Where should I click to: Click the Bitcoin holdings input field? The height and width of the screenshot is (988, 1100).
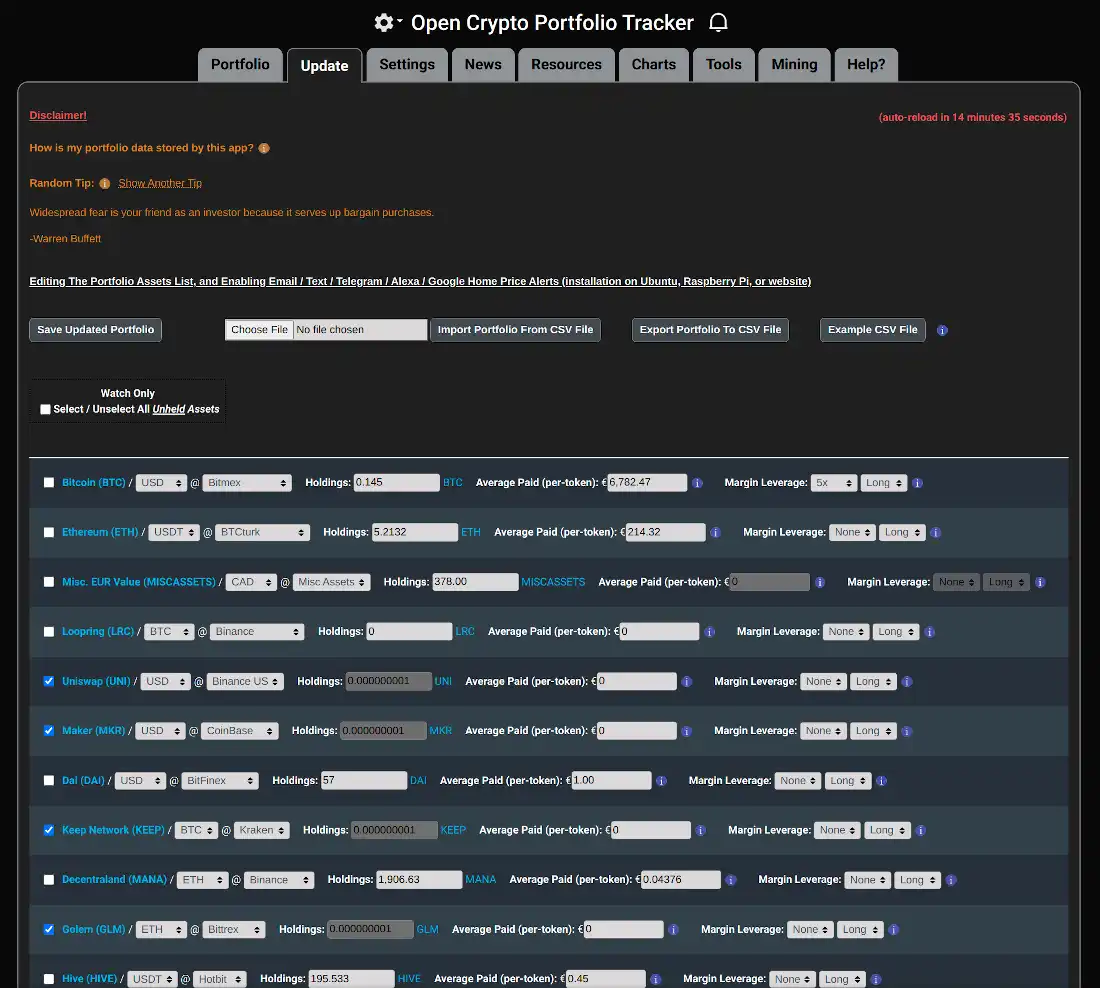[396, 483]
